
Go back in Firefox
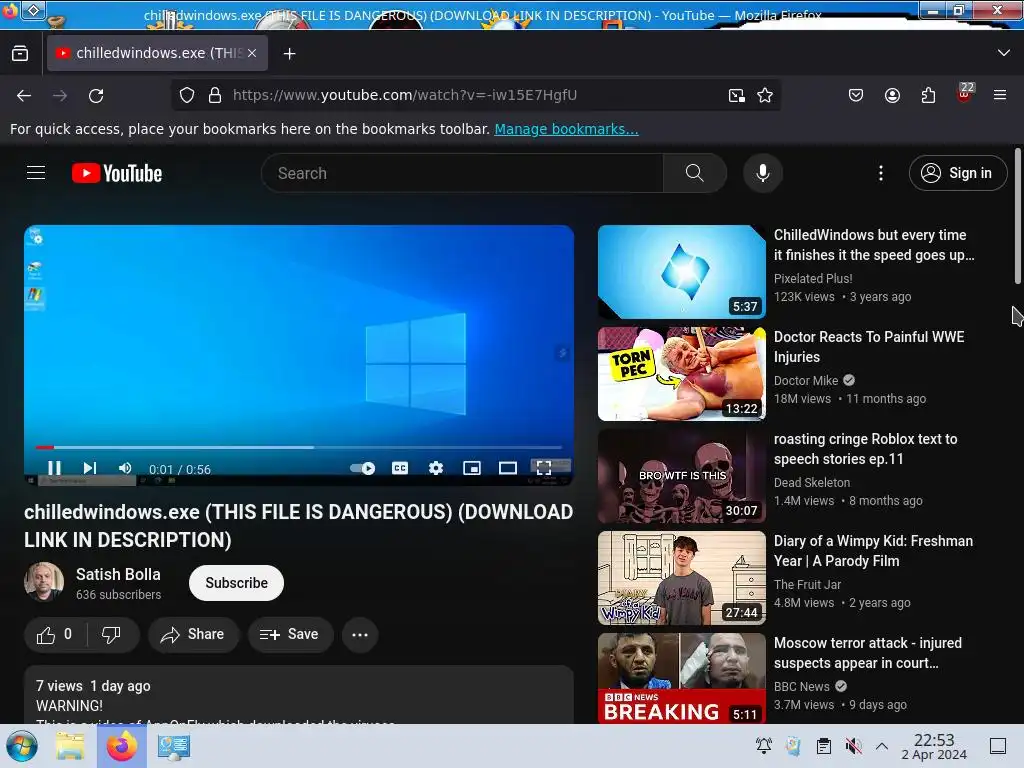[24, 95]
